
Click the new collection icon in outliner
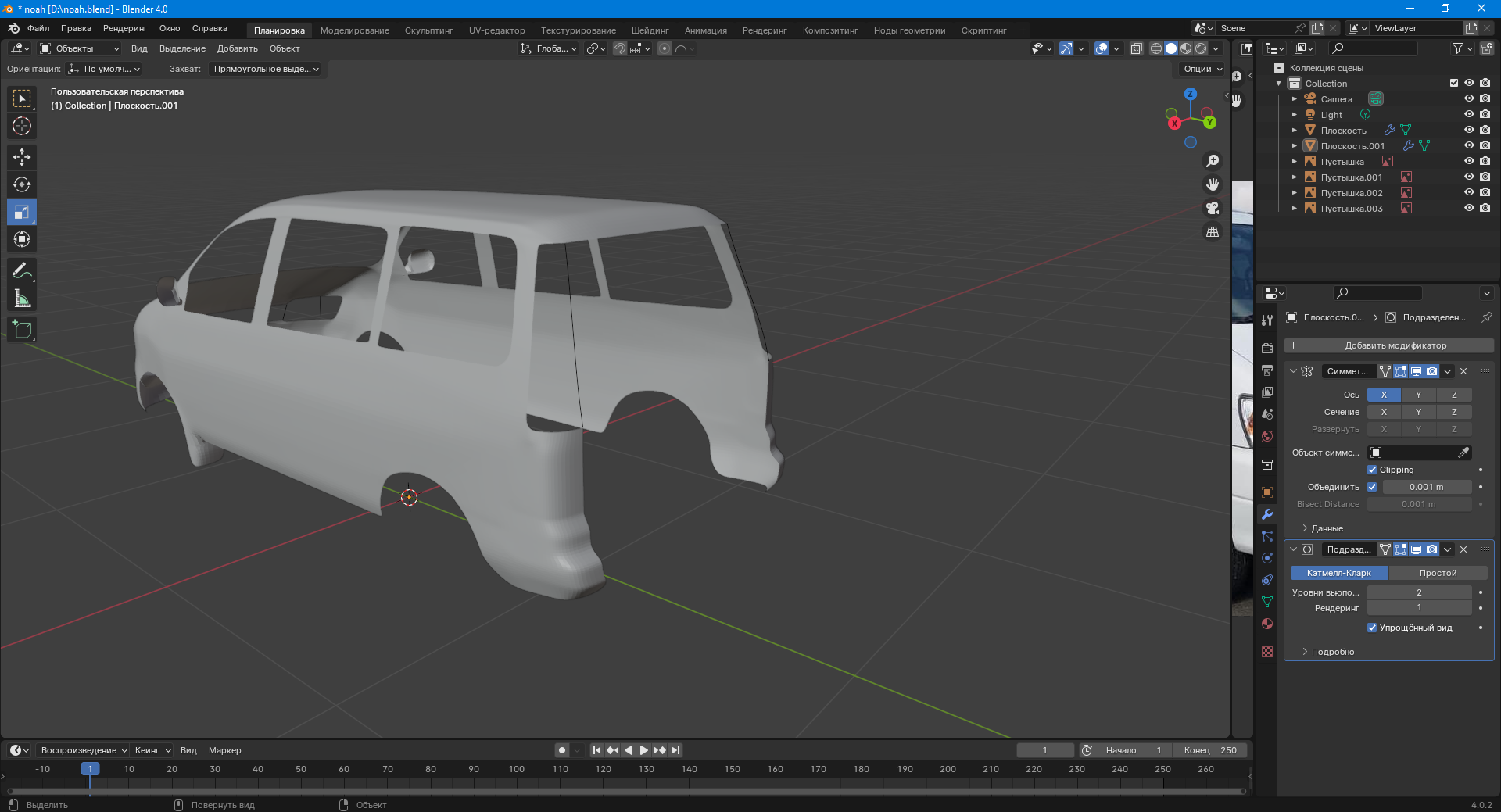[x=1486, y=48]
